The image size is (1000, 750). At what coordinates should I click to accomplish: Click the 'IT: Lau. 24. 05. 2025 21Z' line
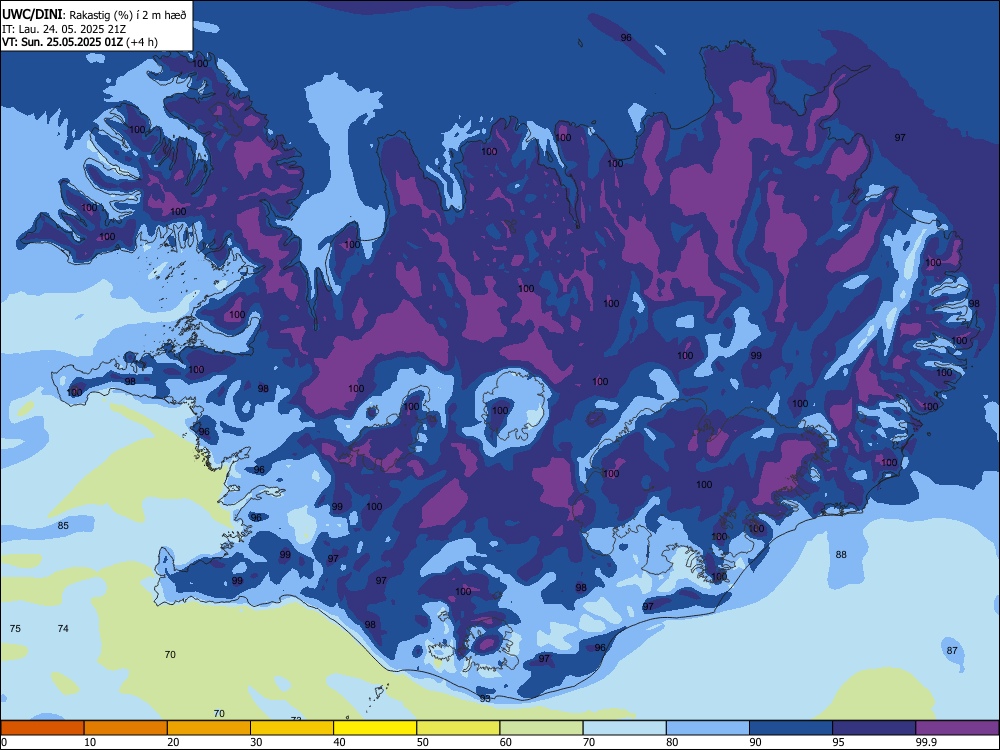(x=66, y=29)
